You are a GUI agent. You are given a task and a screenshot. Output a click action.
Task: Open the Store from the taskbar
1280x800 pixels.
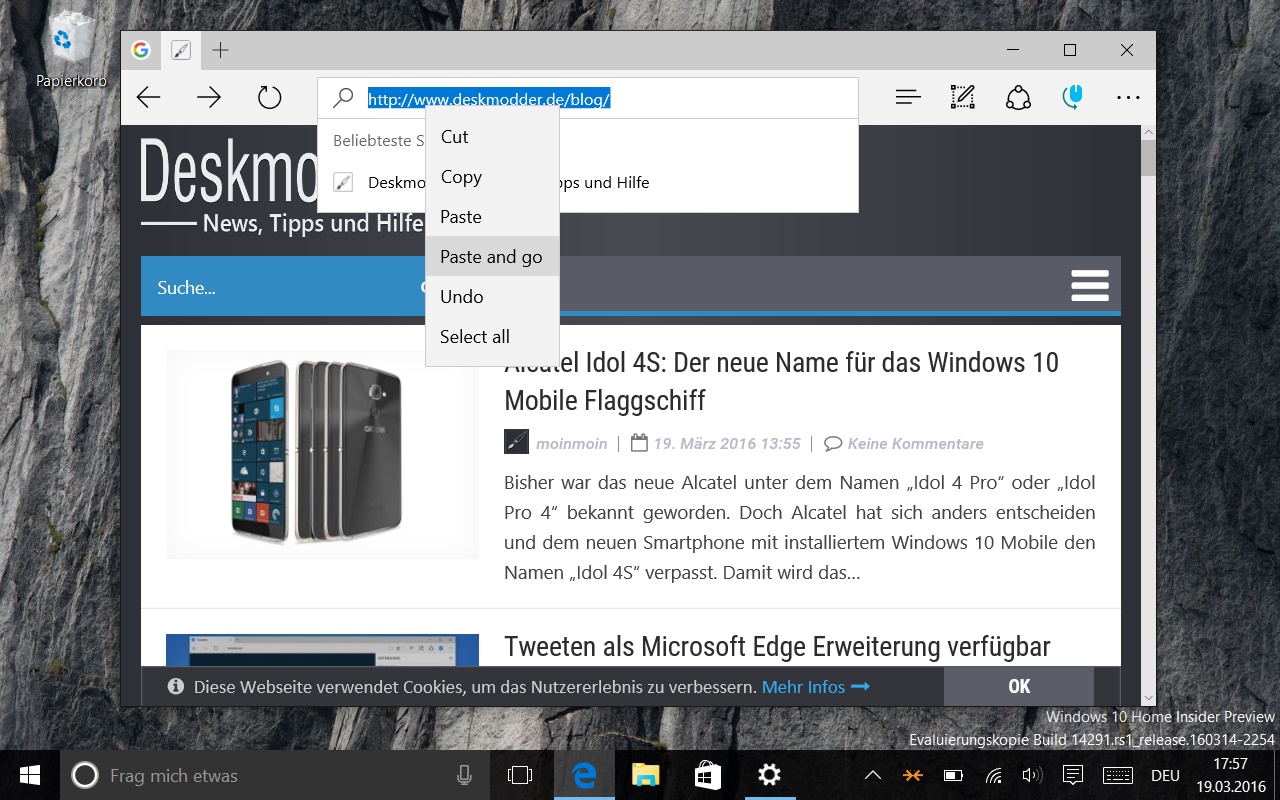tap(707, 775)
